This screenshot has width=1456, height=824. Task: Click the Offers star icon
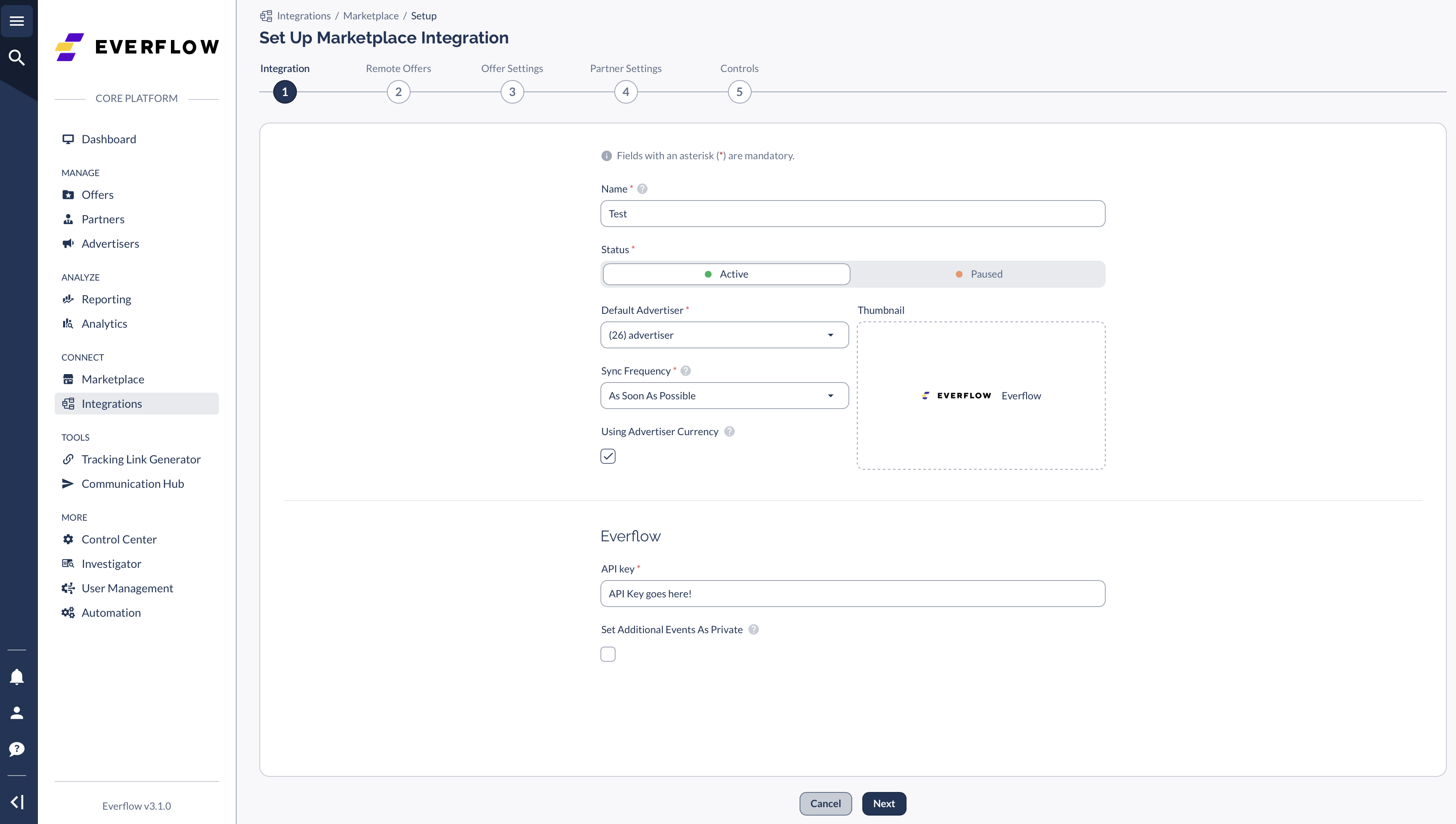[x=68, y=195]
